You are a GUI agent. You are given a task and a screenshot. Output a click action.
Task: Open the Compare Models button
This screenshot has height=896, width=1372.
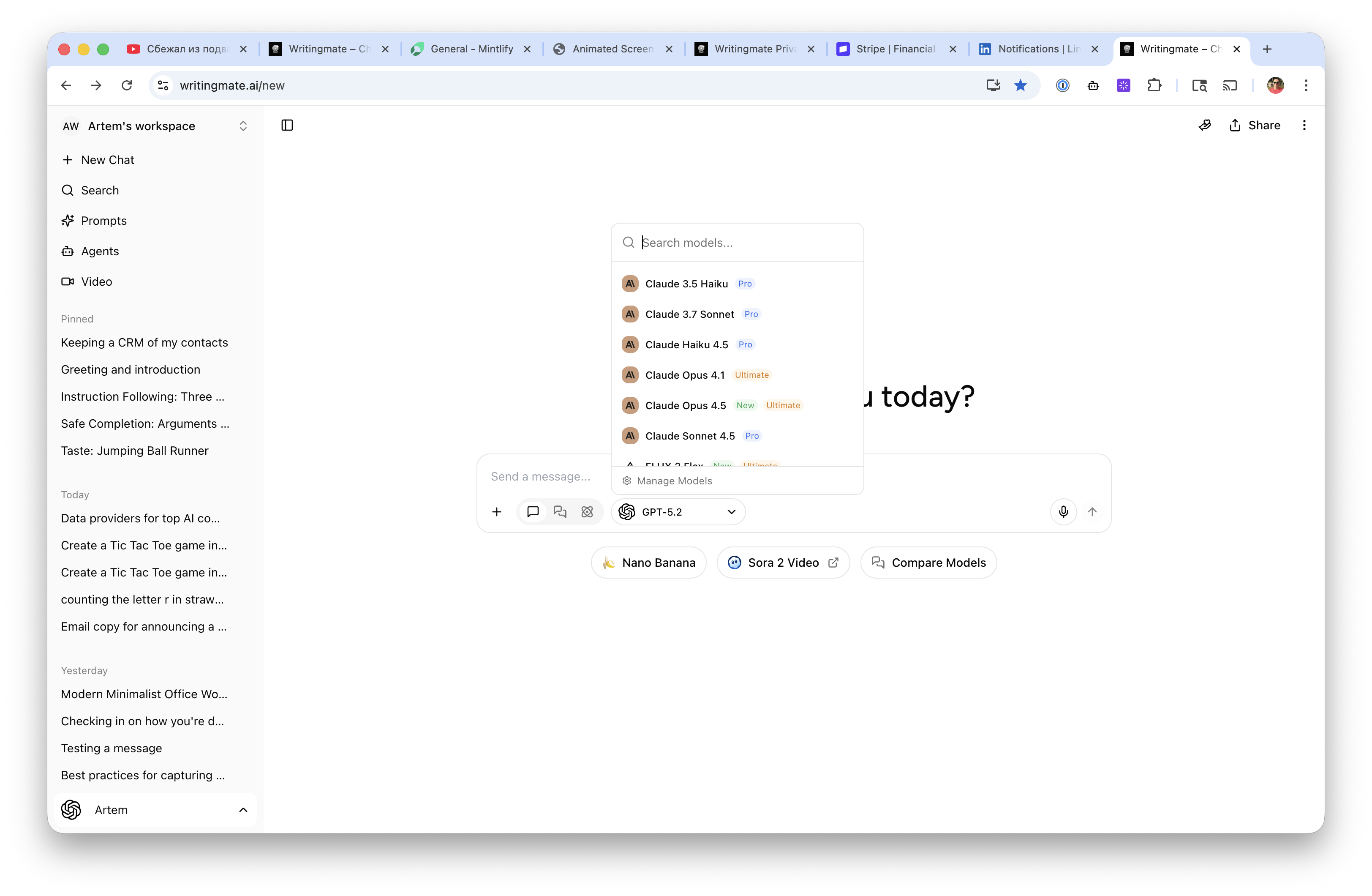928,563
